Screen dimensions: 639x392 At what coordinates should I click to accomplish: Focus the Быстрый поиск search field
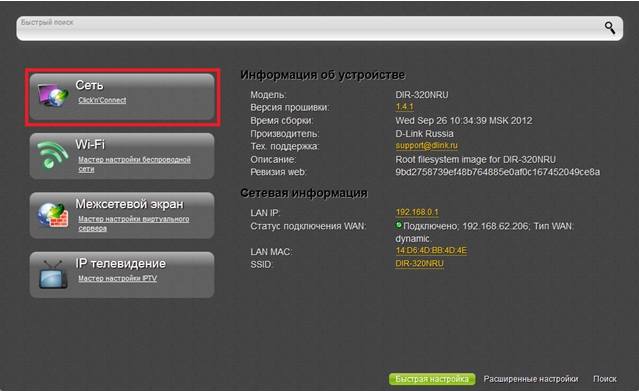click(x=310, y=29)
